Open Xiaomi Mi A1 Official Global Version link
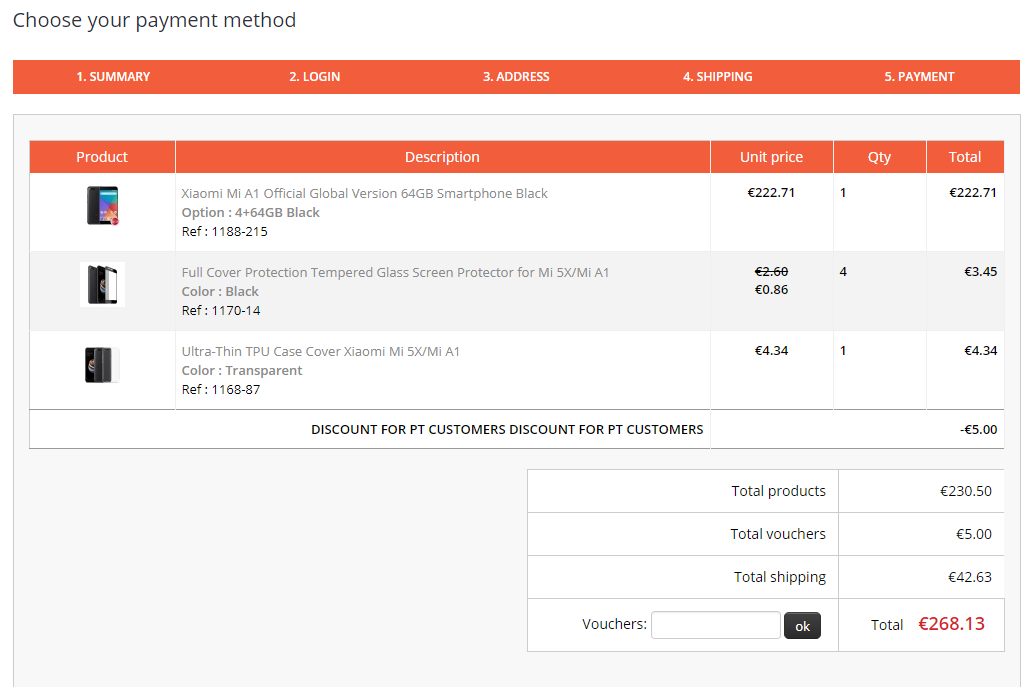This screenshot has height=687, width=1034. coord(364,194)
